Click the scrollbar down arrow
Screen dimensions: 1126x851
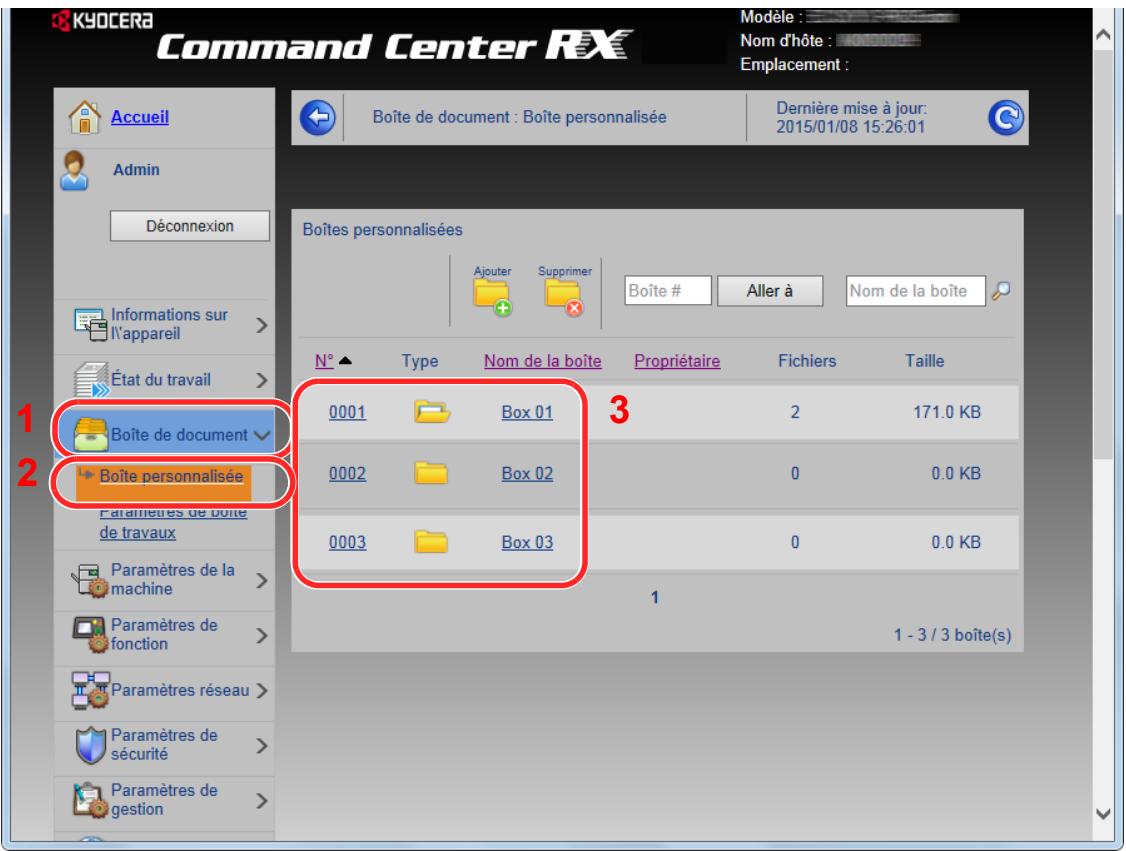[1103, 814]
